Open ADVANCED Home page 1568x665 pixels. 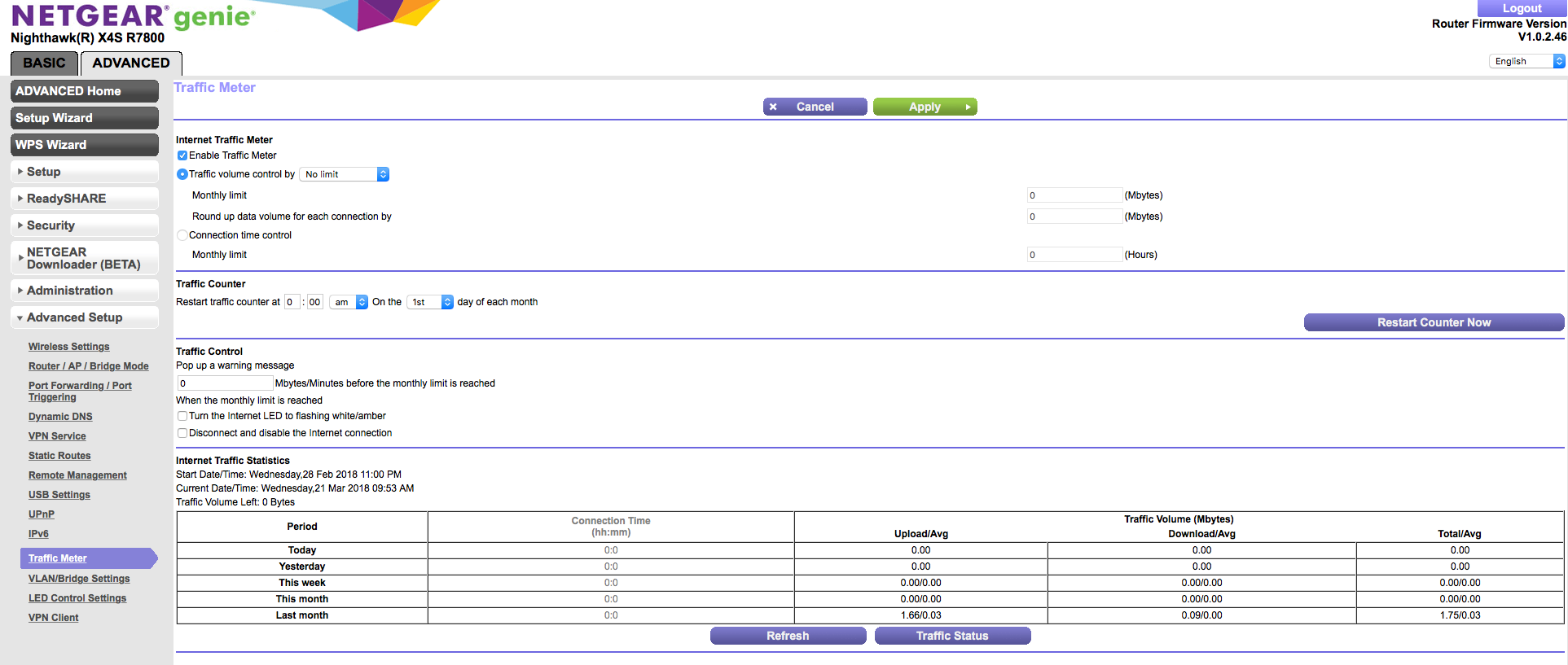pos(85,91)
